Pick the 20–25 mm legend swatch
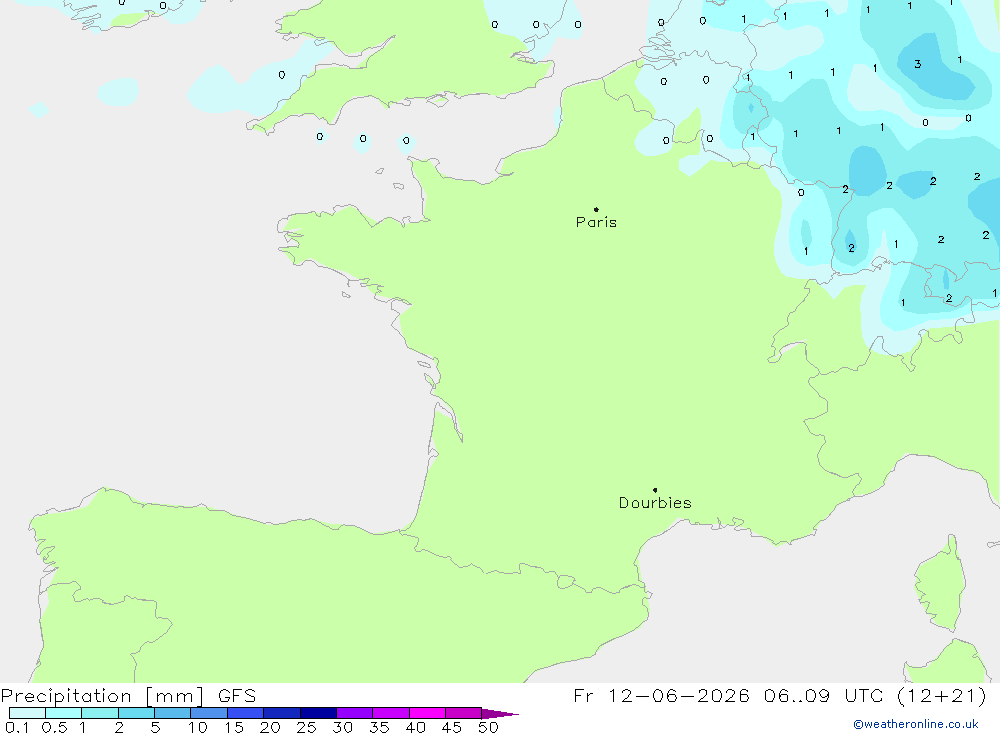The height and width of the screenshot is (733, 1000). (282, 713)
